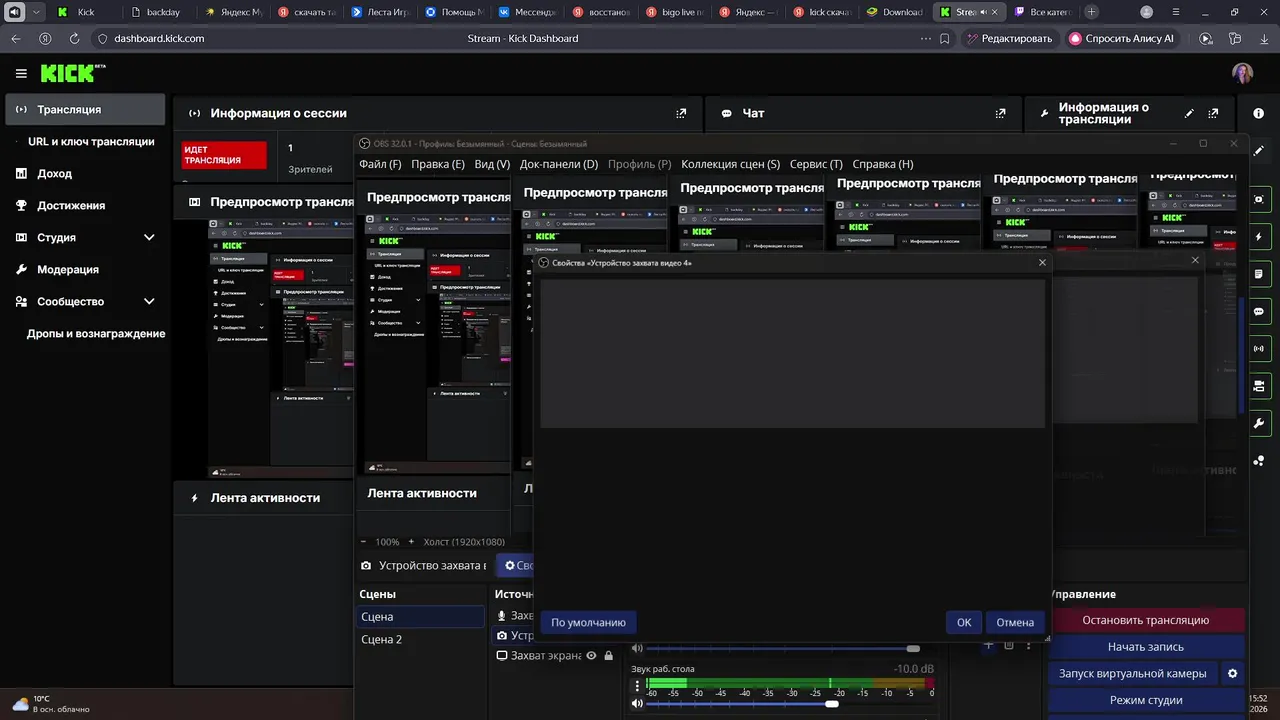Open the Вид (V) menu in OBS
This screenshot has width=1280, height=720.
pyautogui.click(x=492, y=164)
